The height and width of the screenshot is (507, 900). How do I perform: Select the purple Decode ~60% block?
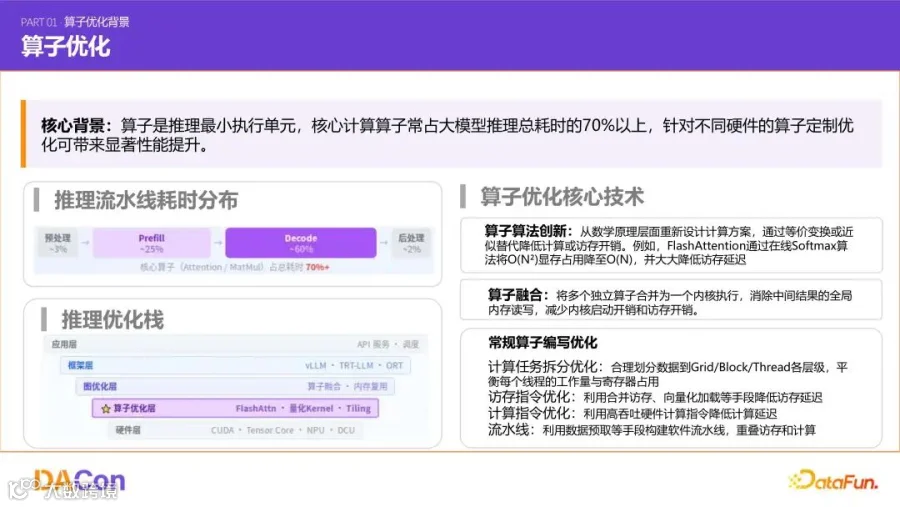(301, 243)
